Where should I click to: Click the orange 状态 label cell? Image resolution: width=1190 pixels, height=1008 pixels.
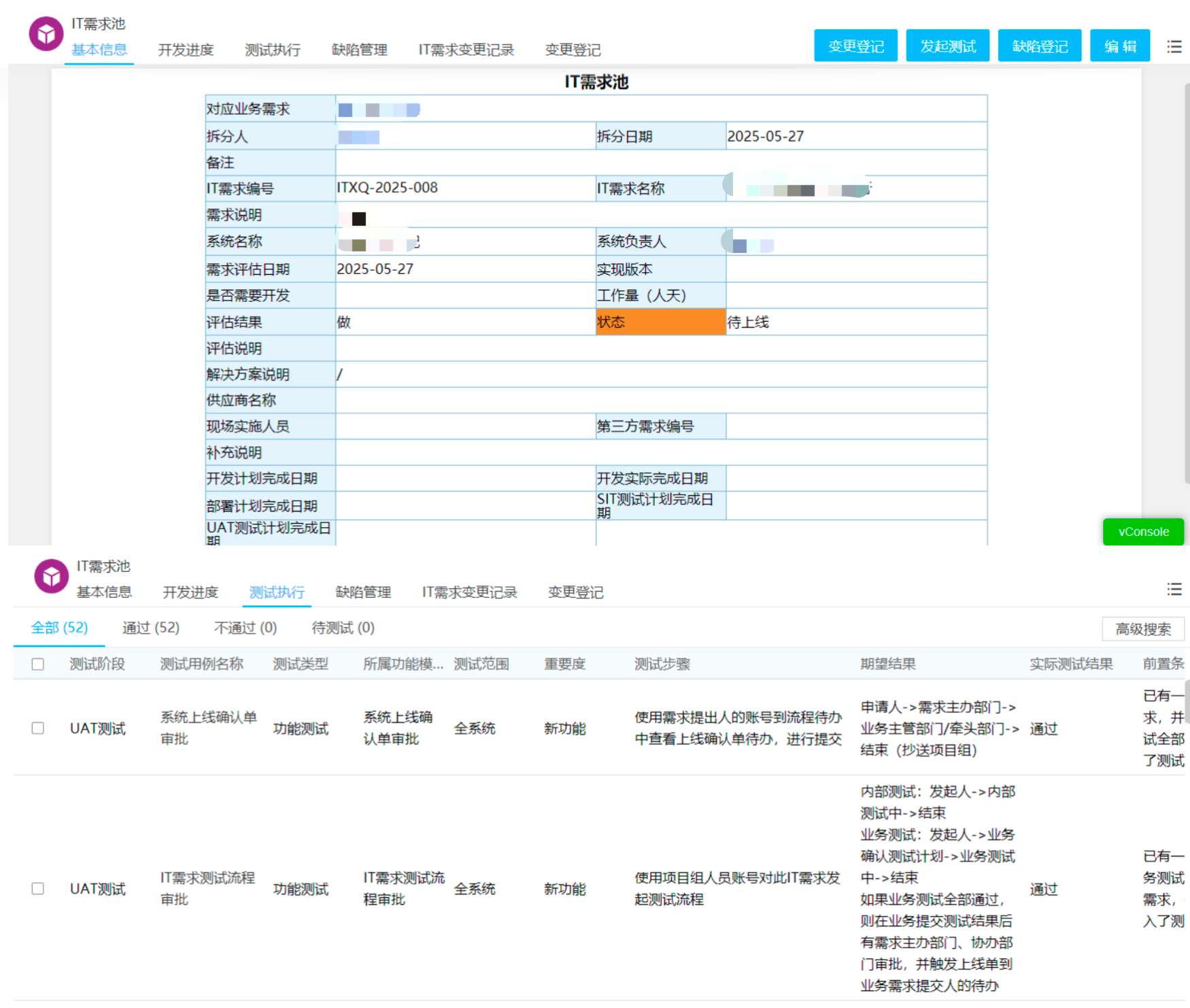pos(661,322)
